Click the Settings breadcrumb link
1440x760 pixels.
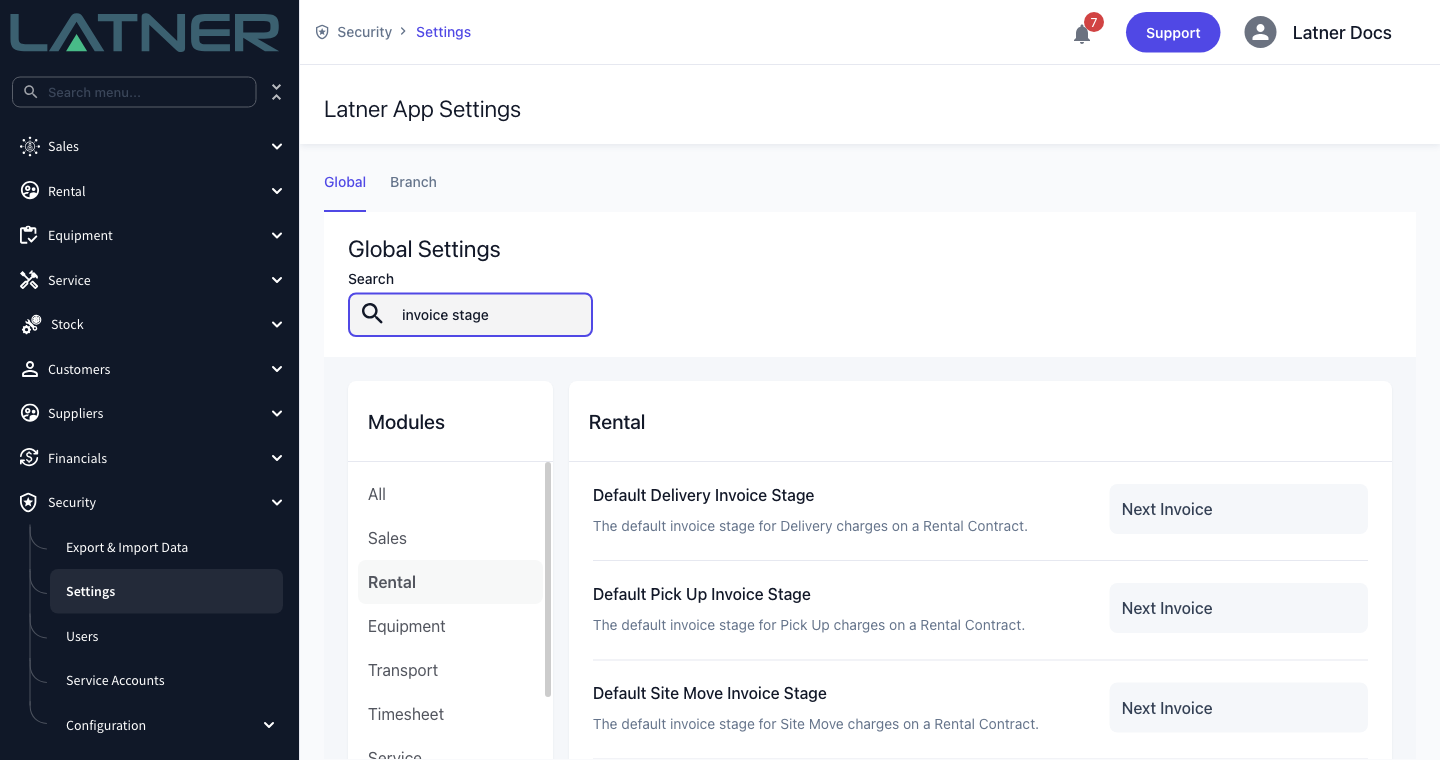(443, 32)
